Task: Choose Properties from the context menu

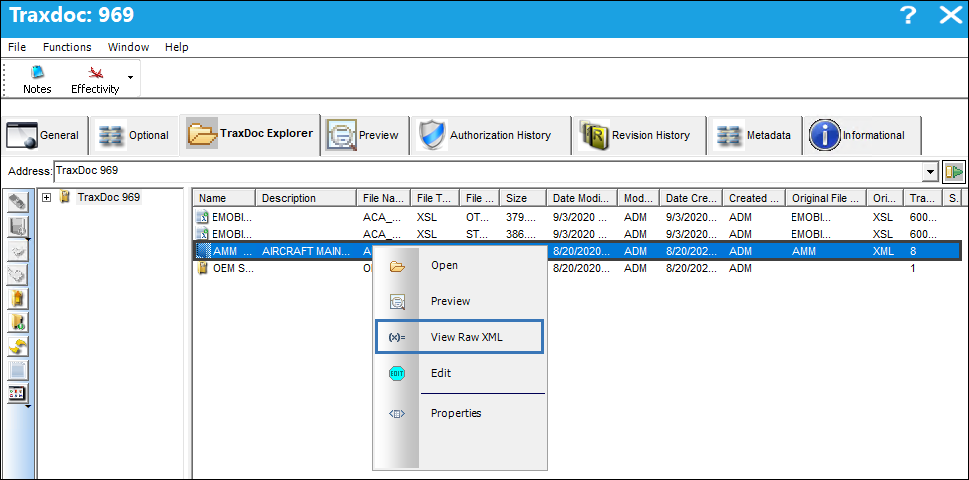Action: pos(460,414)
